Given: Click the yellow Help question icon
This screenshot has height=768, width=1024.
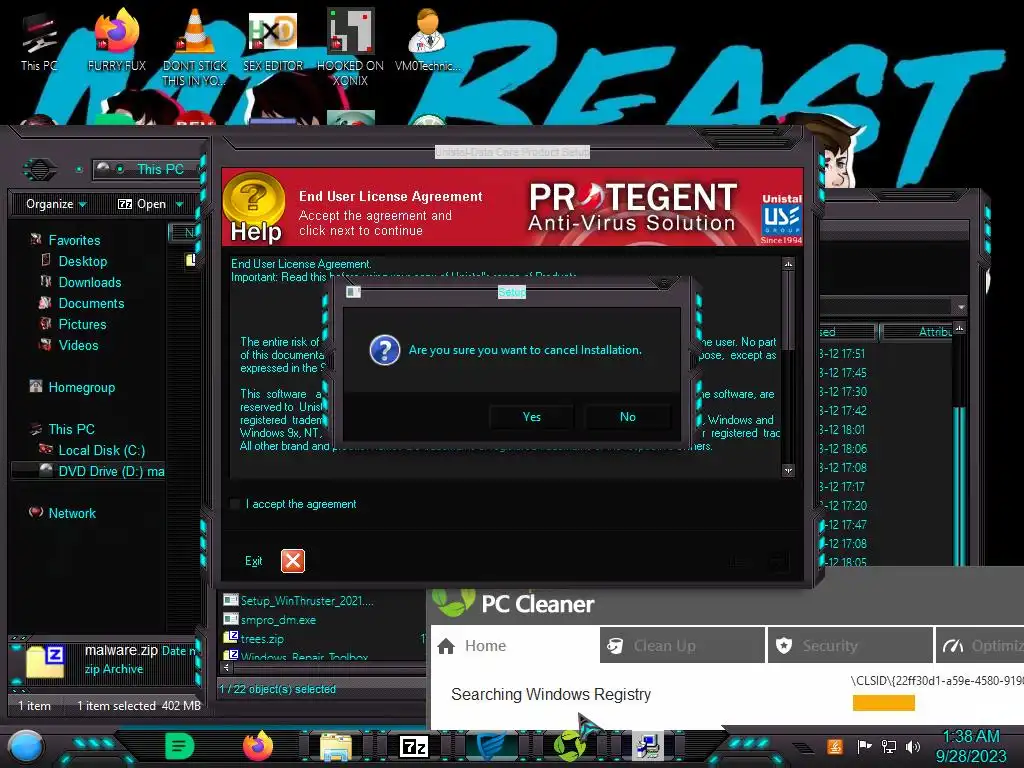Looking at the screenshot, I should 254,199.
